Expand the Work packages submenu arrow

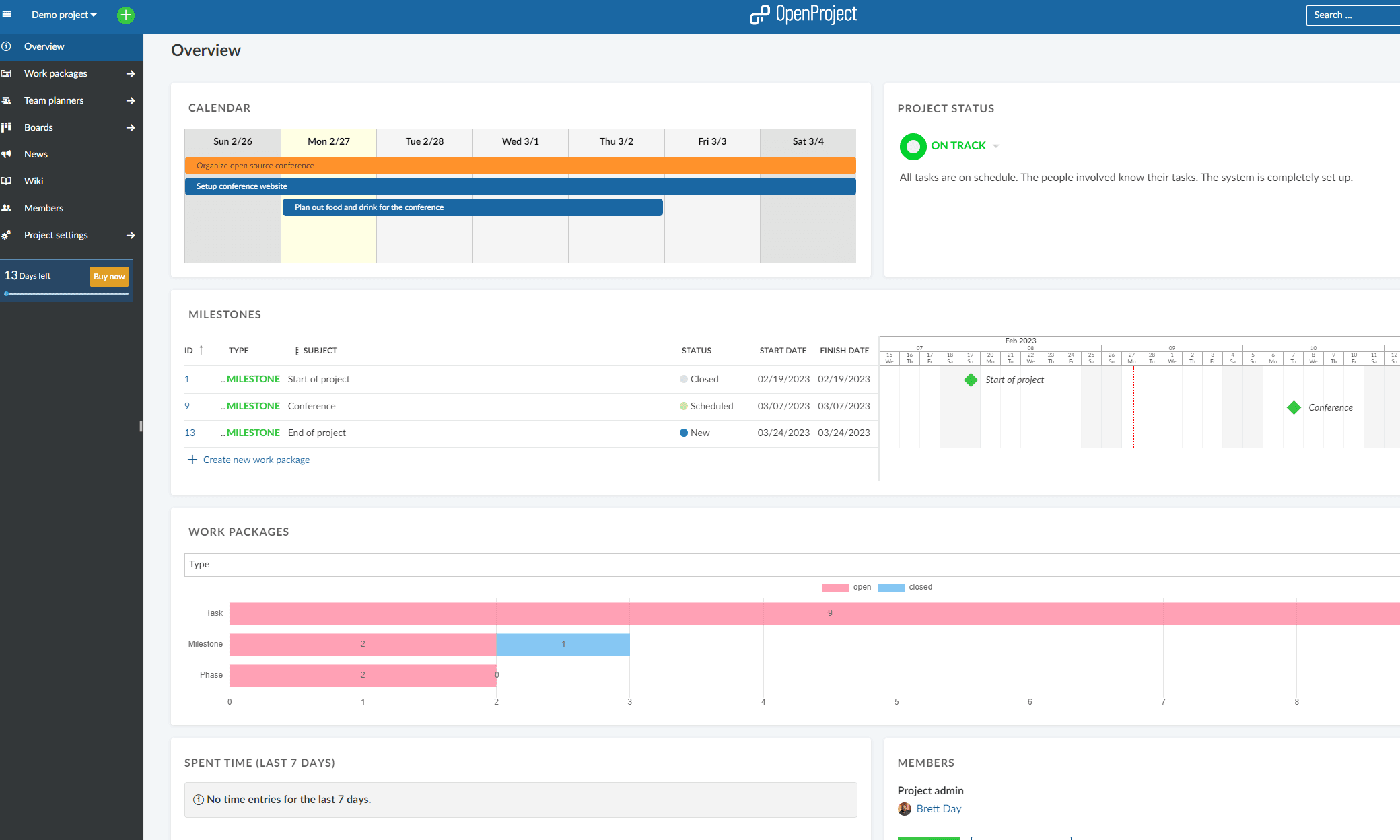131,73
